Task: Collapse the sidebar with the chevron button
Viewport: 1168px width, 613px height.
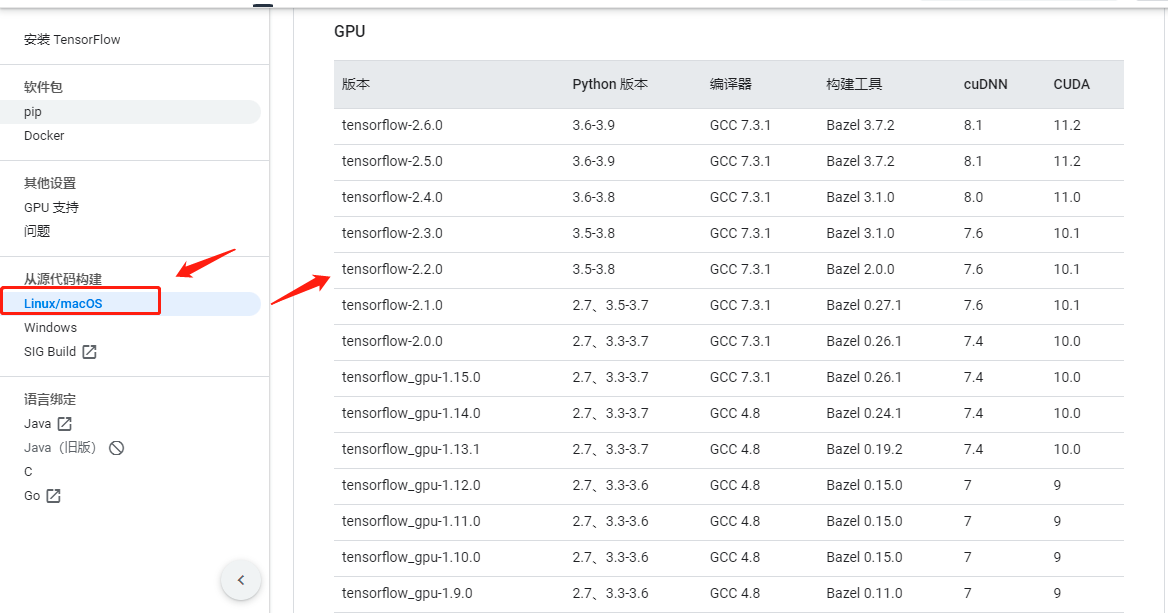Action: pos(241,579)
